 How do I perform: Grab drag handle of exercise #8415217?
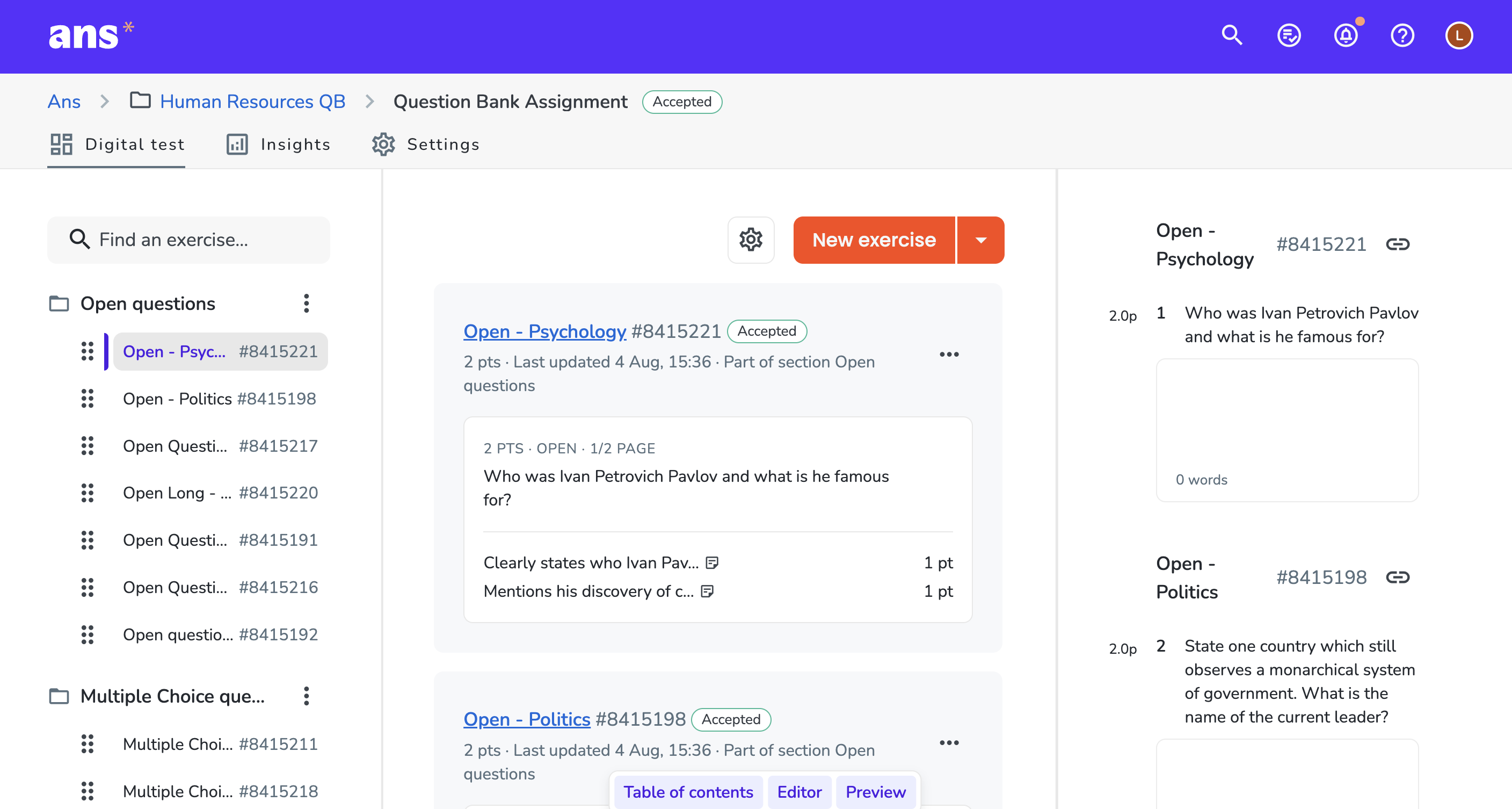tap(88, 446)
